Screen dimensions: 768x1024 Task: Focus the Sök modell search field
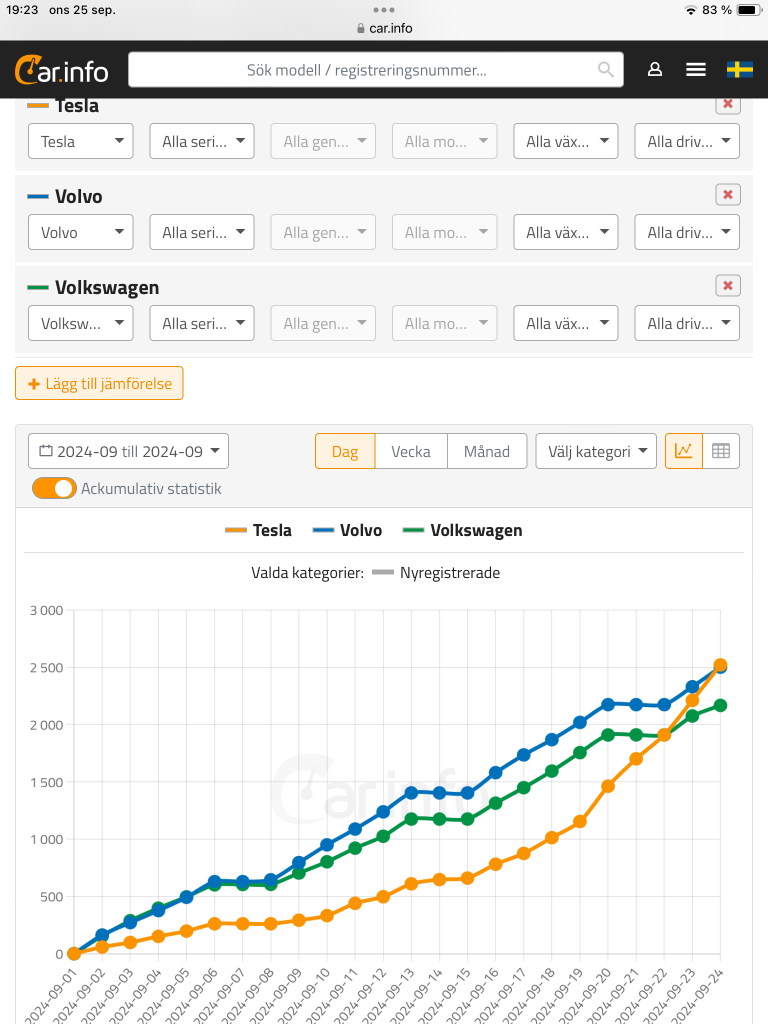(x=366, y=70)
